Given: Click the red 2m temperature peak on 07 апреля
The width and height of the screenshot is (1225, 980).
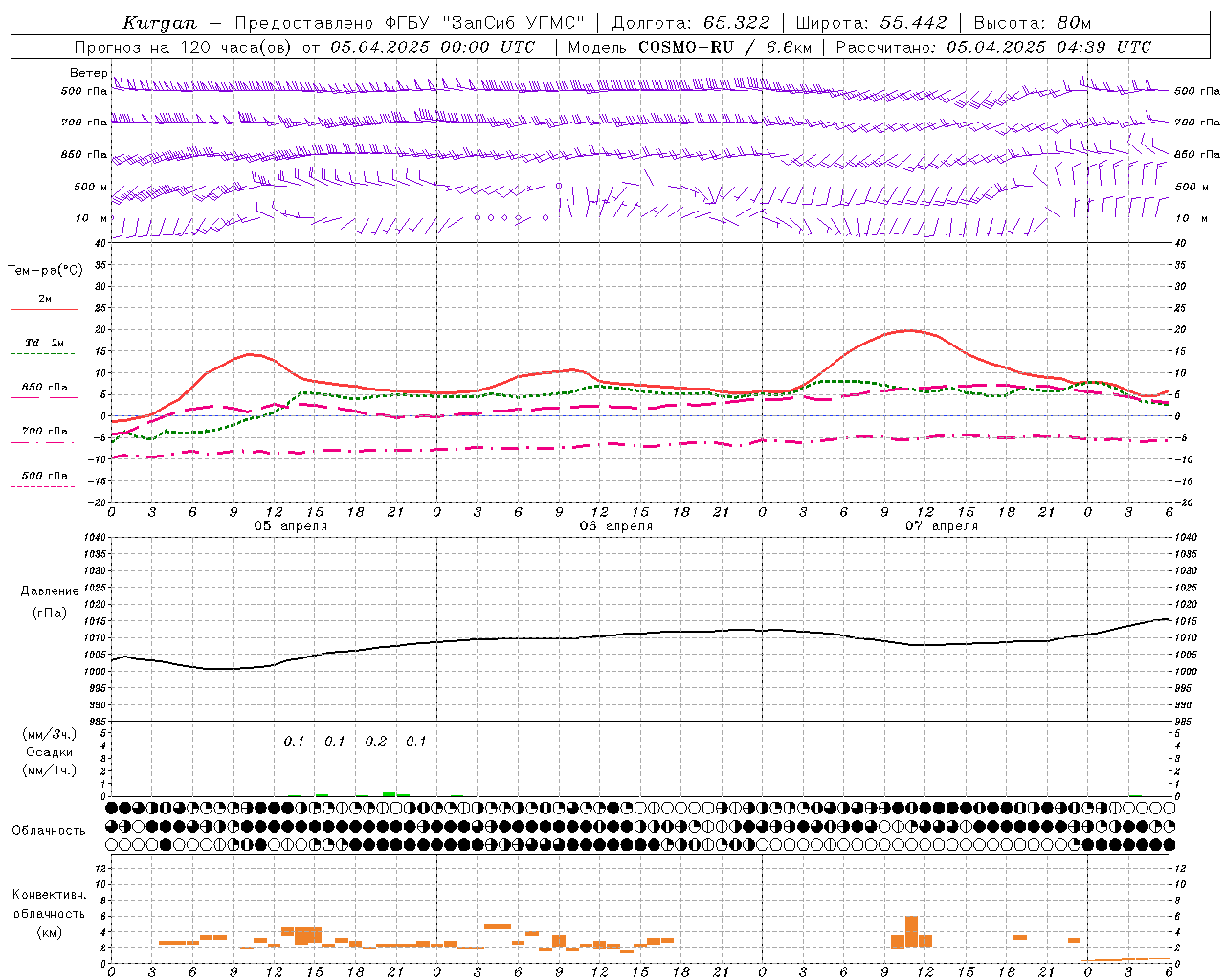Looking at the screenshot, I should point(909,330).
